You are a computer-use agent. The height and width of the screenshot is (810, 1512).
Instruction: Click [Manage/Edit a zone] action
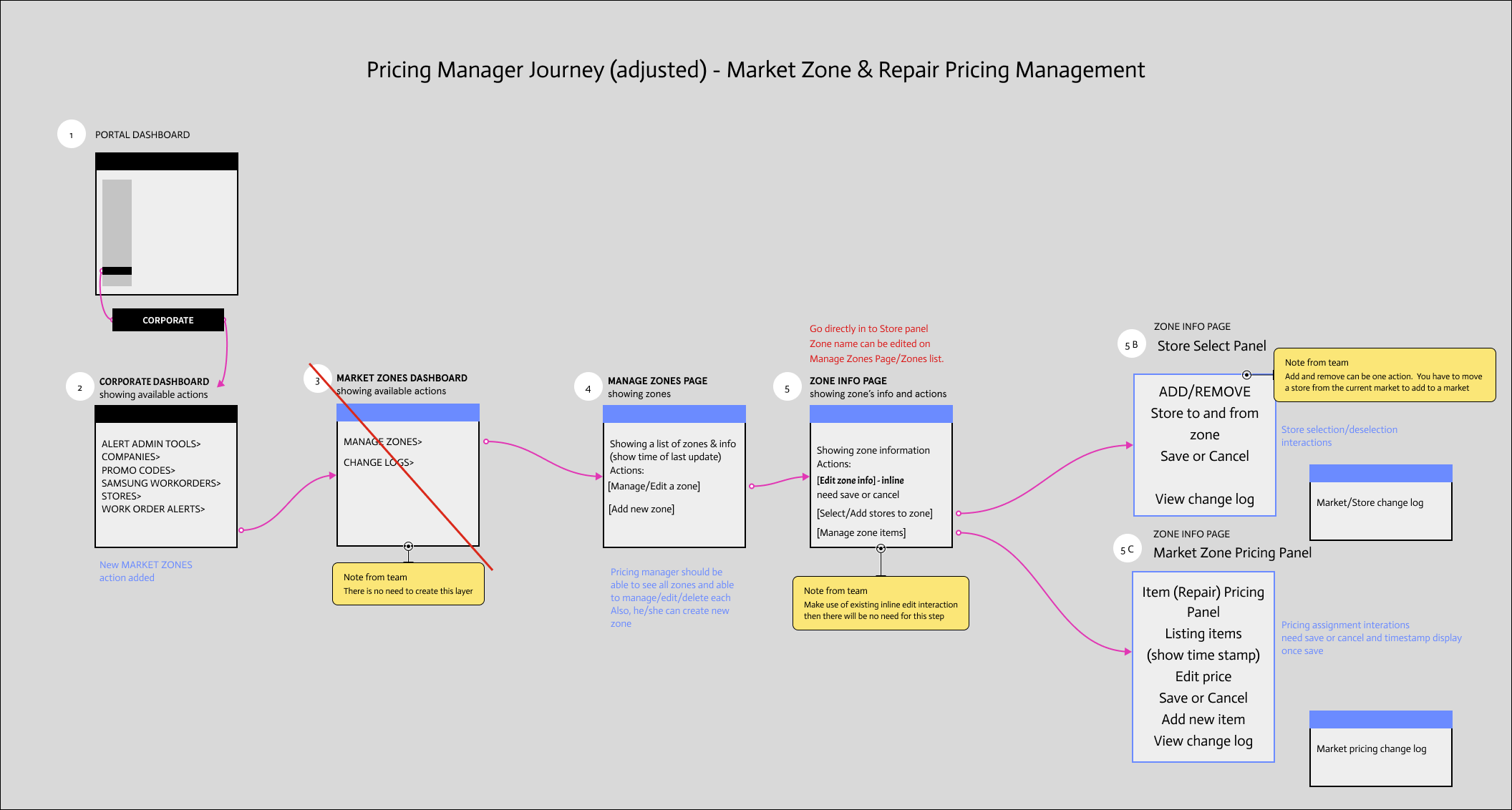(654, 486)
